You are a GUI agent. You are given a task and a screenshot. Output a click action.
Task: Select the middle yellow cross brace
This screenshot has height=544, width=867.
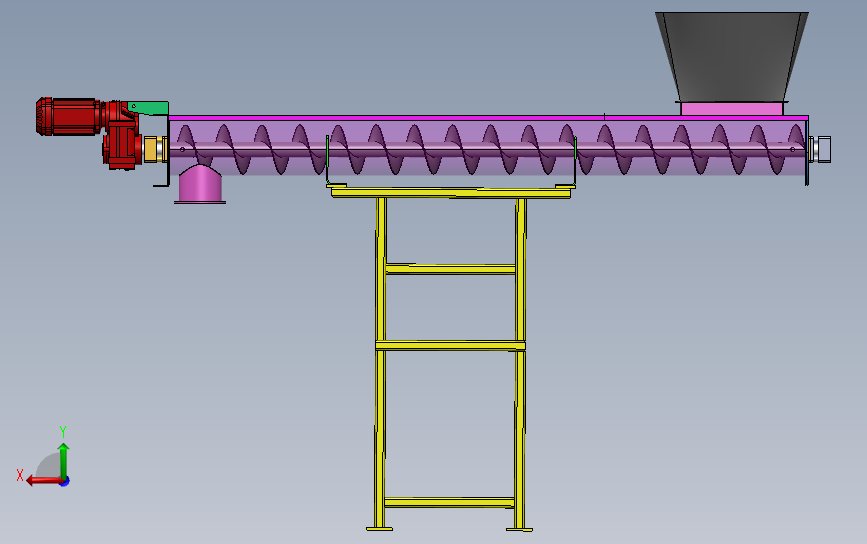click(450, 346)
